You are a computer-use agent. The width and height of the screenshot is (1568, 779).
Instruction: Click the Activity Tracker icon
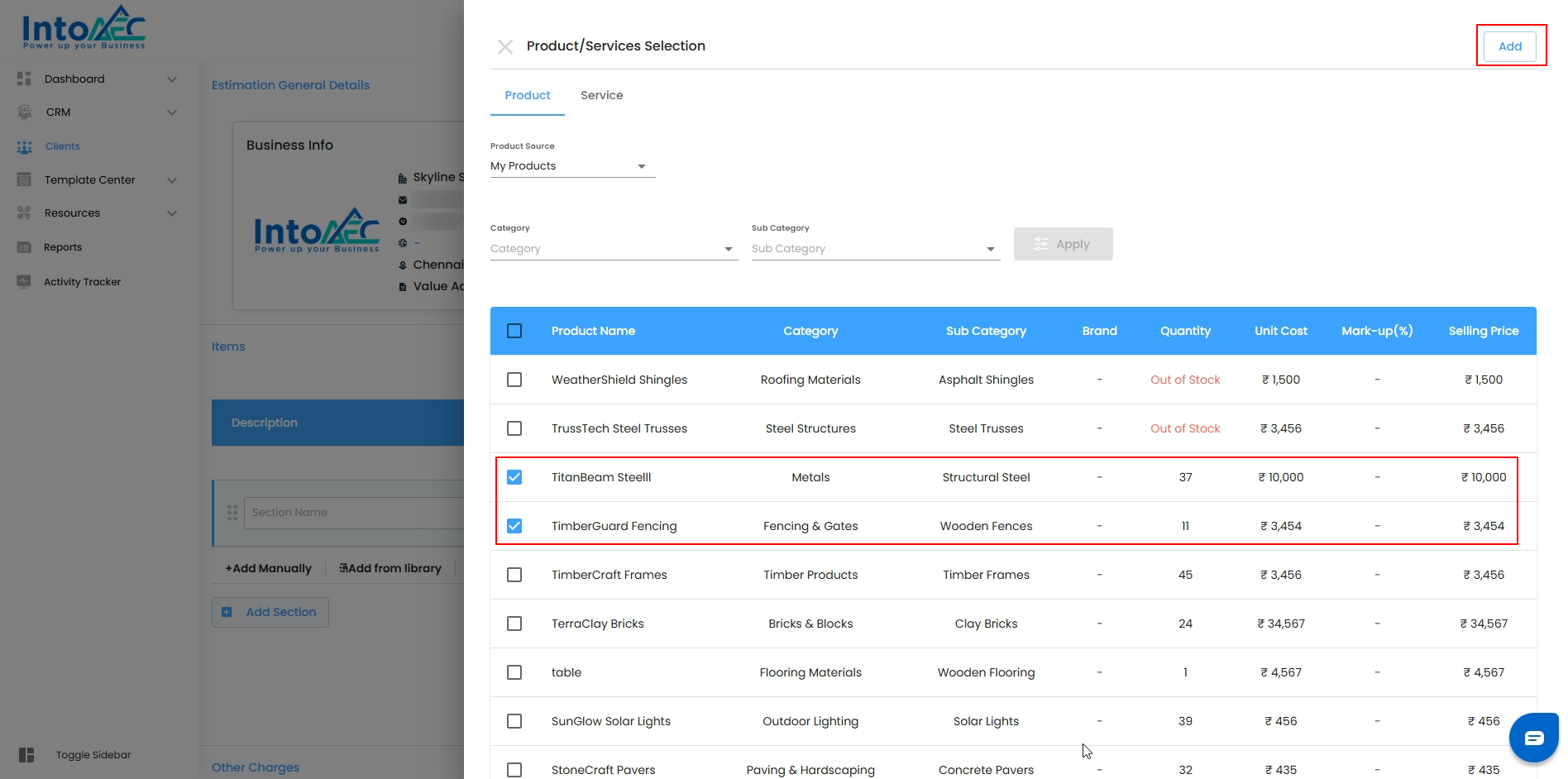coord(24,281)
